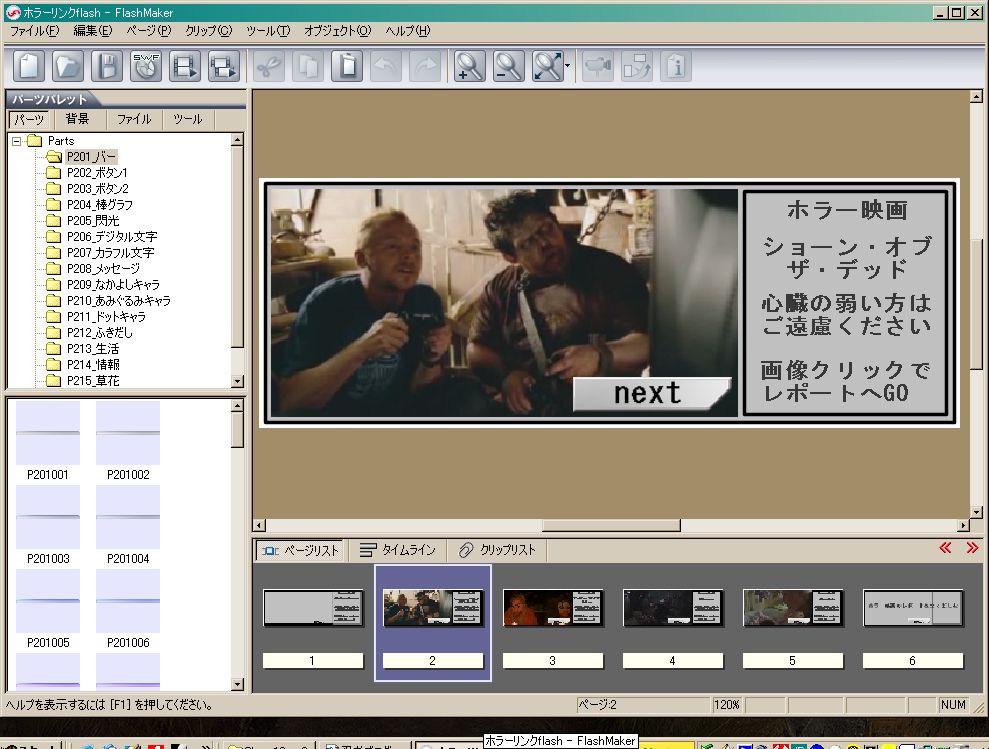Open the ファイル(F) menu

click(x=35, y=31)
